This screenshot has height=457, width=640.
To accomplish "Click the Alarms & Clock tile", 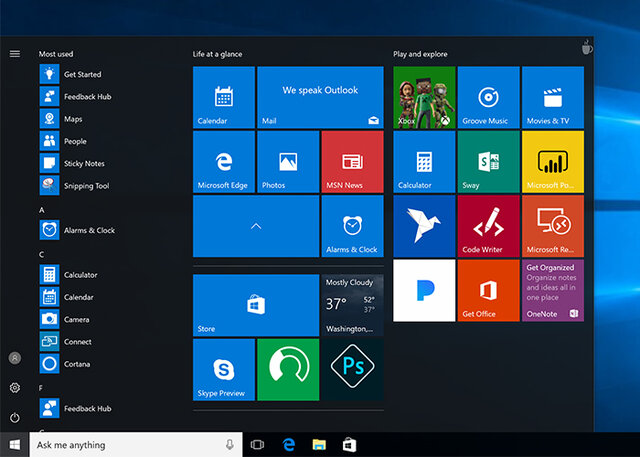I will pyautogui.click(x=353, y=226).
